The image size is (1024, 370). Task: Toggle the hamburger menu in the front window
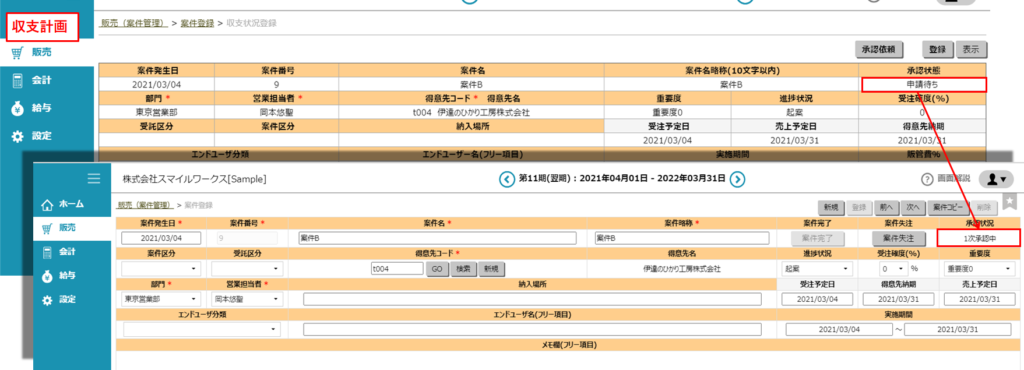coord(94,178)
